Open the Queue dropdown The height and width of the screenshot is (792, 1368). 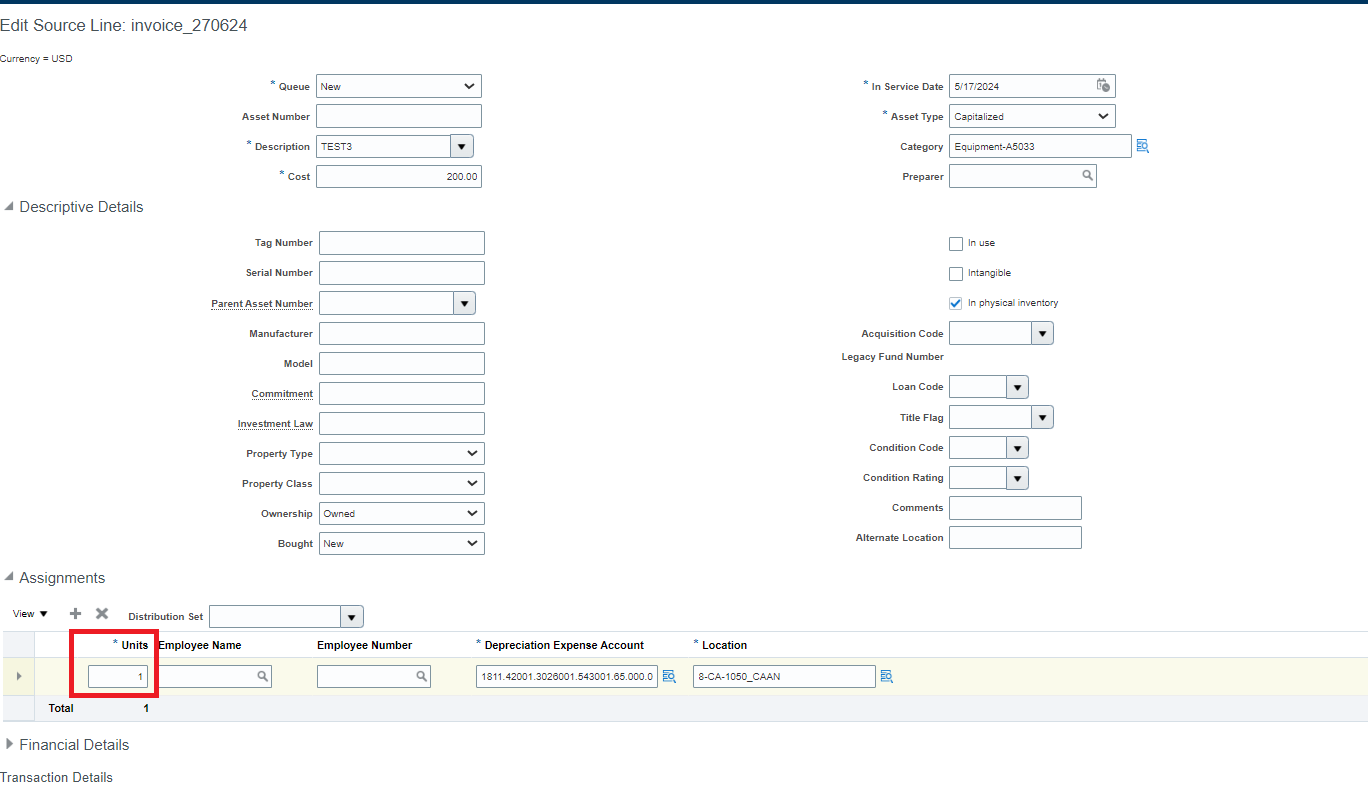click(x=470, y=86)
